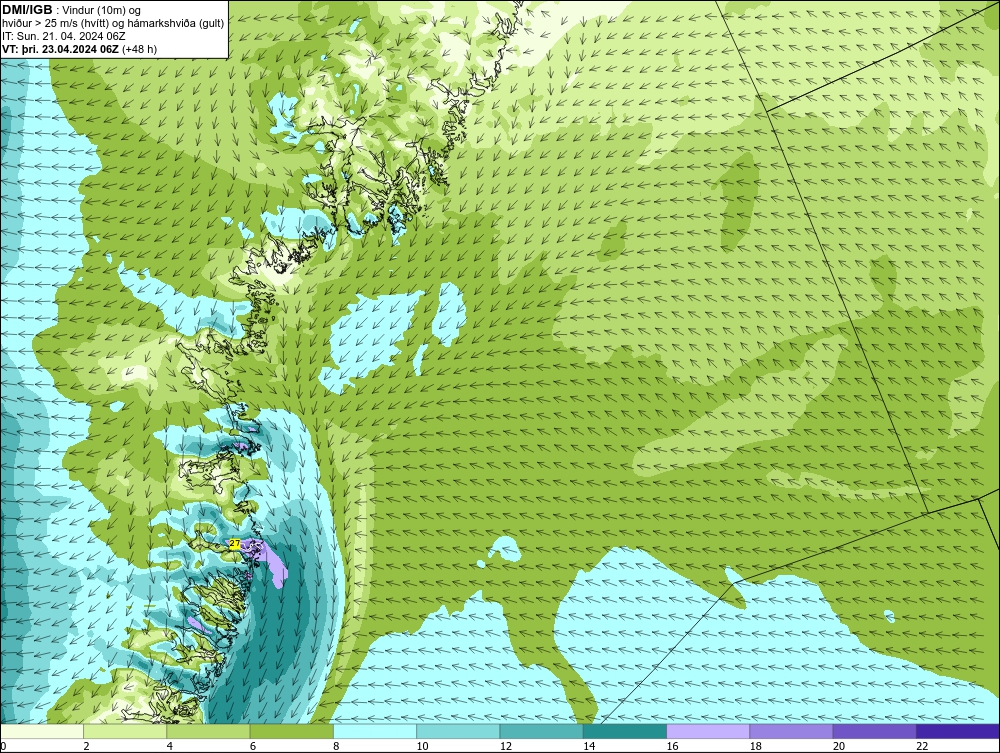Click the 18–20 m/s purple swatch
The image size is (1000, 753).
[x=791, y=731]
